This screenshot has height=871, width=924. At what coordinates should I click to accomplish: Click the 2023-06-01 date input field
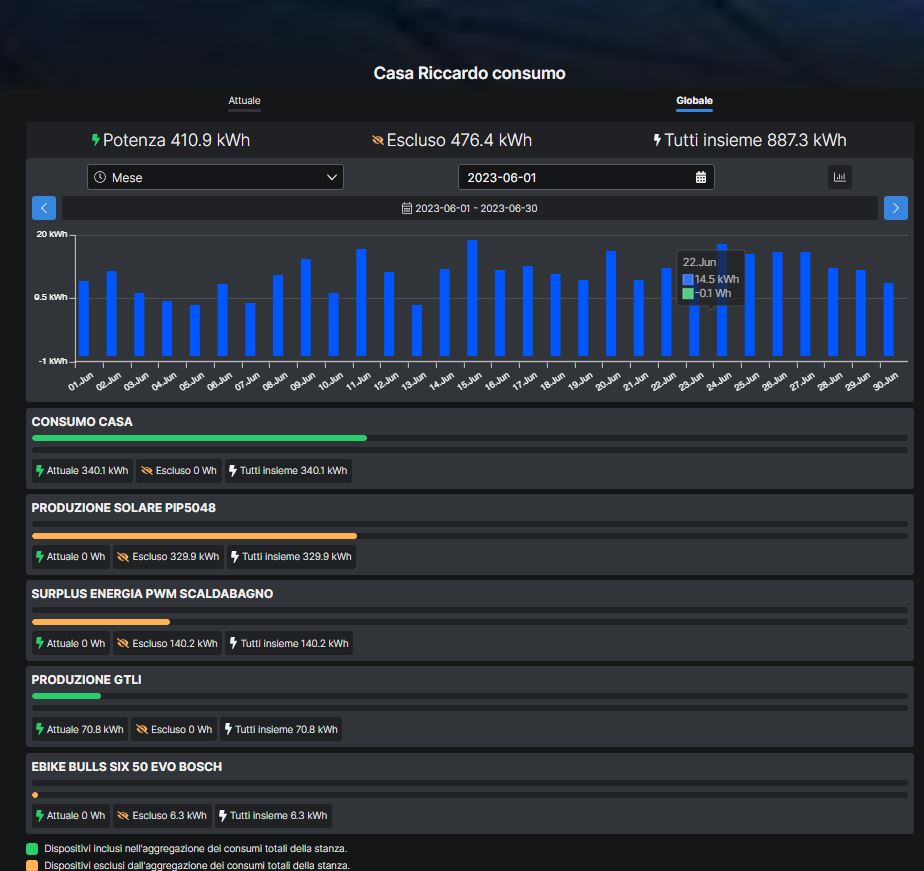575,177
